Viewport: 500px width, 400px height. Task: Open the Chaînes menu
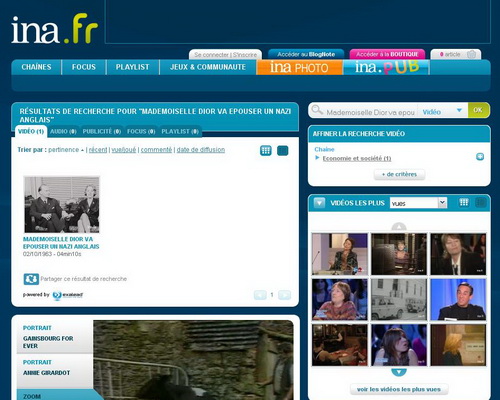[36, 67]
